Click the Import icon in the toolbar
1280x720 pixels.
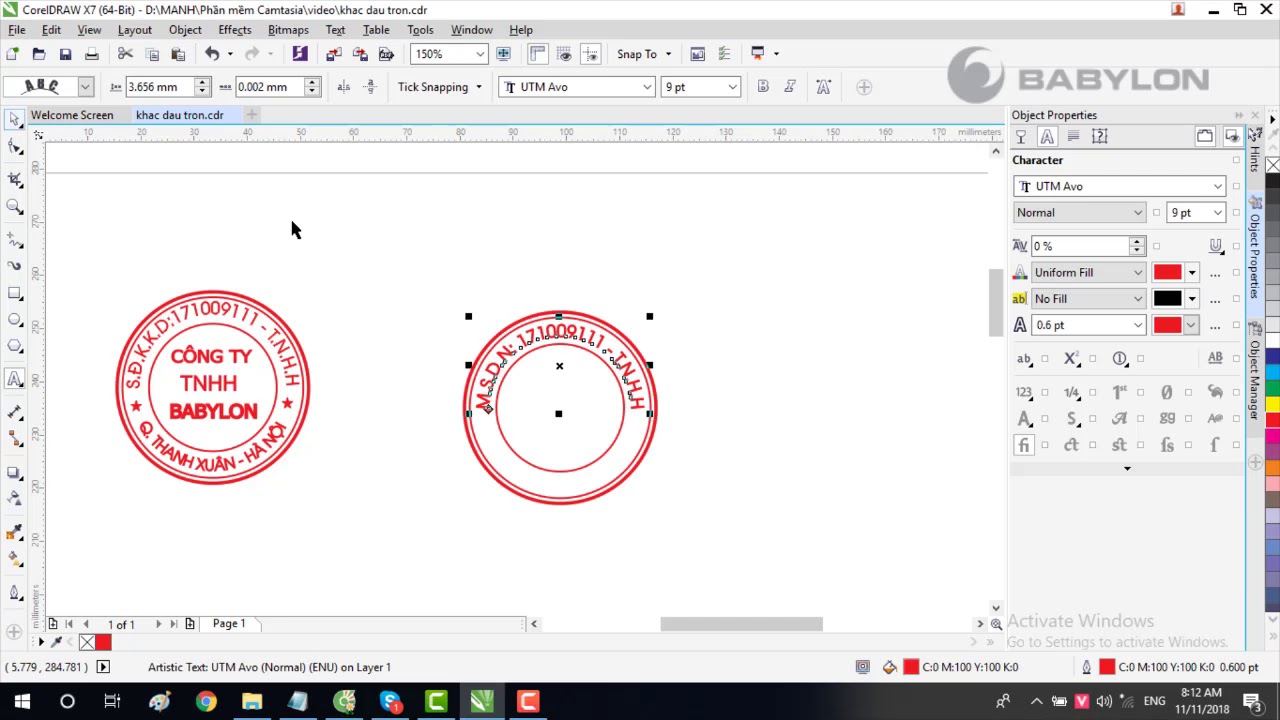click(334, 54)
